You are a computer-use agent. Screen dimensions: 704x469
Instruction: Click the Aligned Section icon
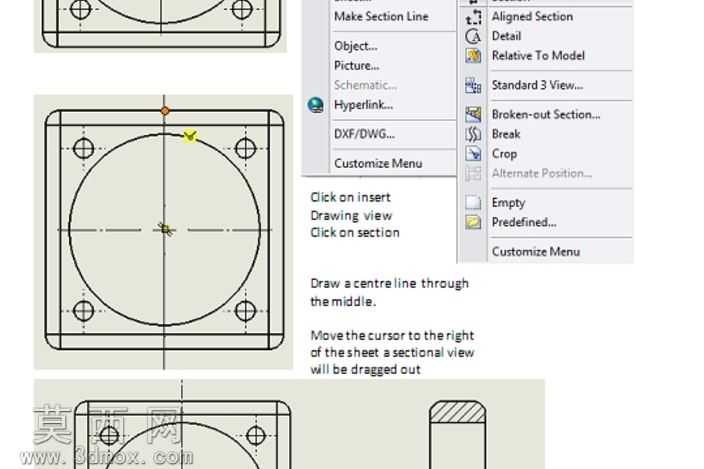473,17
